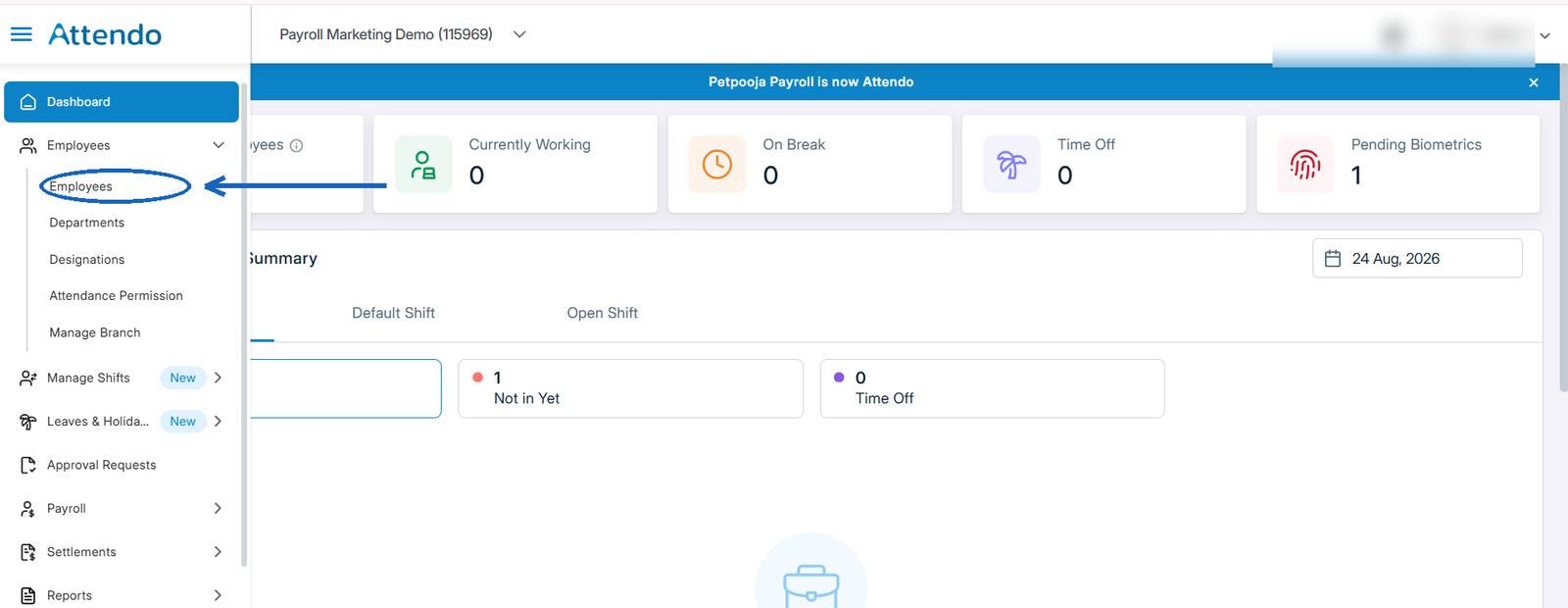Click the calendar icon in date field
Screen dimensions: 1568x608
pyautogui.click(x=1333, y=259)
